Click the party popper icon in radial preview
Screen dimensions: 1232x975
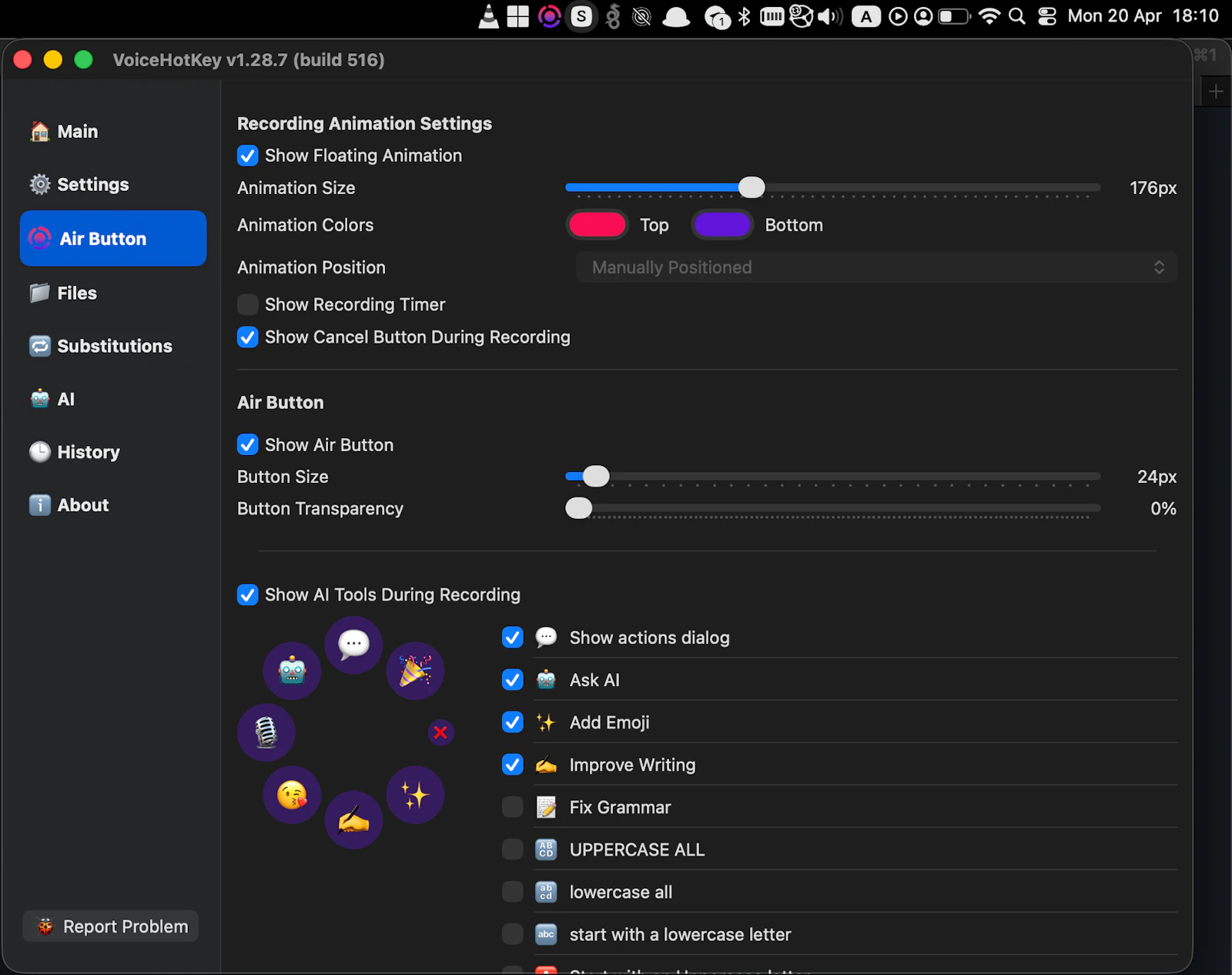(415, 671)
